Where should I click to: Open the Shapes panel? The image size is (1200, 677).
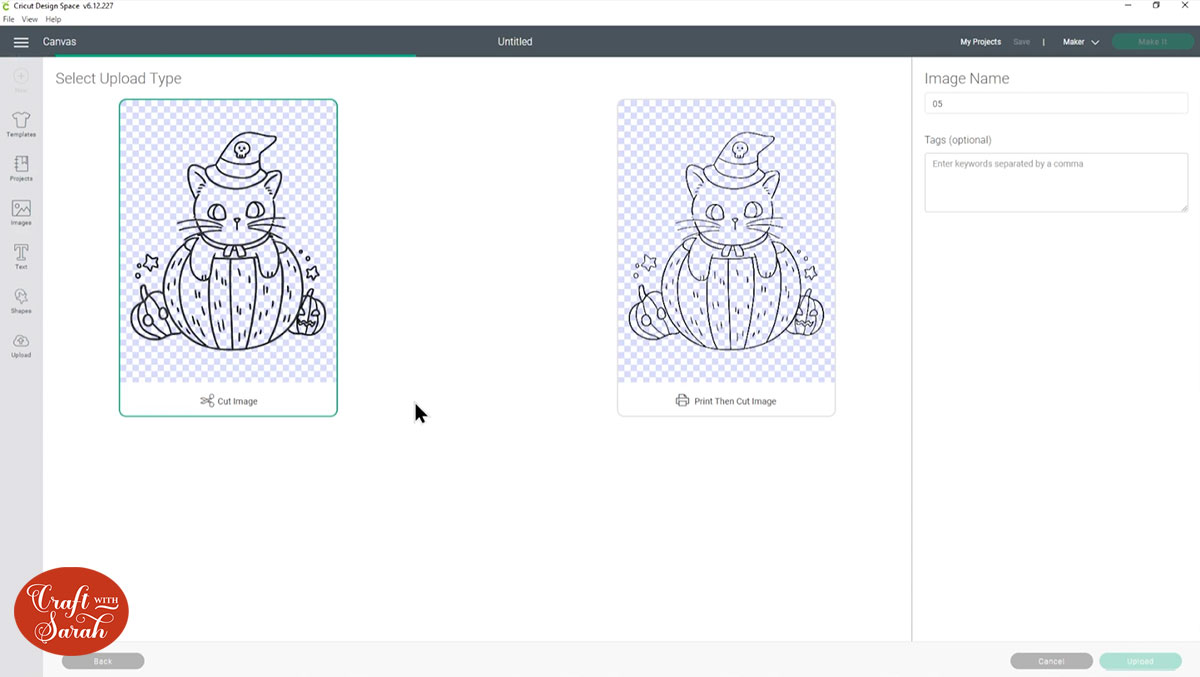point(21,300)
